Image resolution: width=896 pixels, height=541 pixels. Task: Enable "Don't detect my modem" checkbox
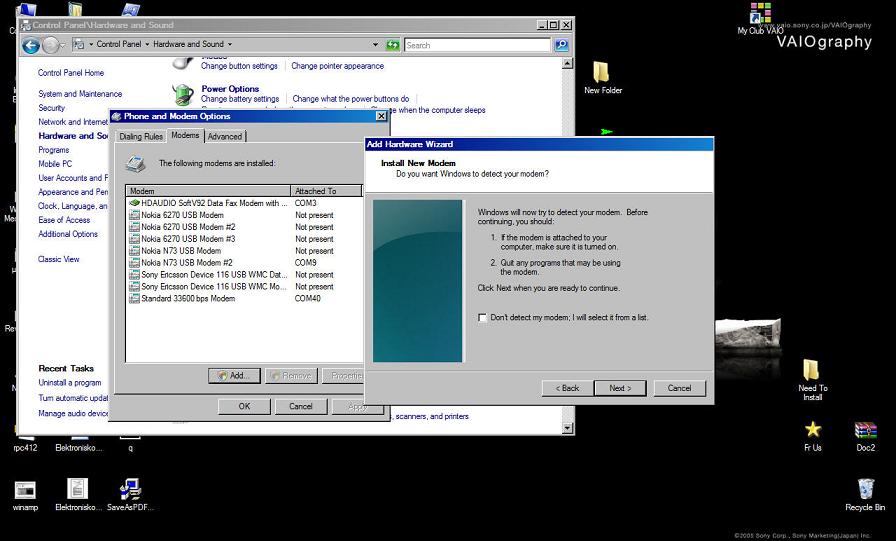pos(483,318)
